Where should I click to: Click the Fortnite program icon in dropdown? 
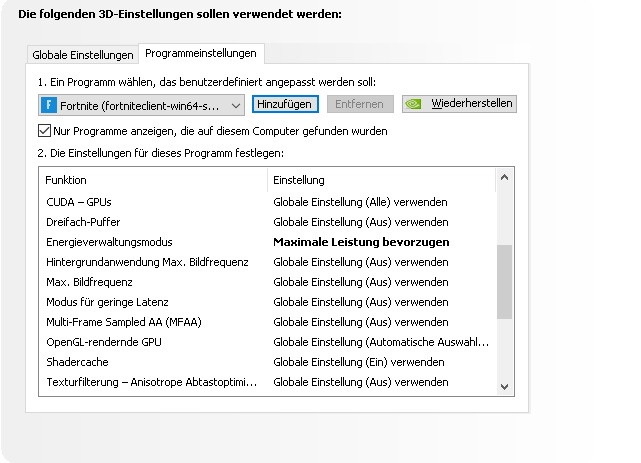49,105
